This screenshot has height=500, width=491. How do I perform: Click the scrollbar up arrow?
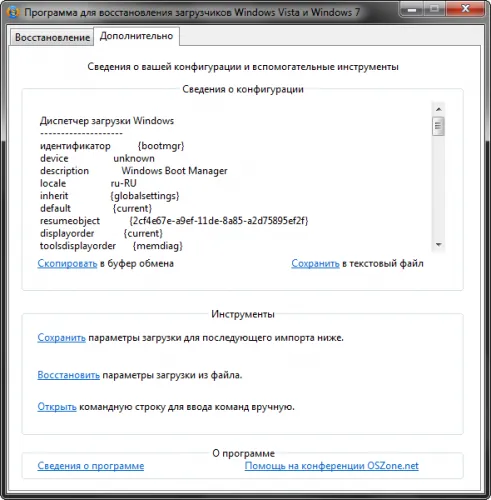[438, 109]
